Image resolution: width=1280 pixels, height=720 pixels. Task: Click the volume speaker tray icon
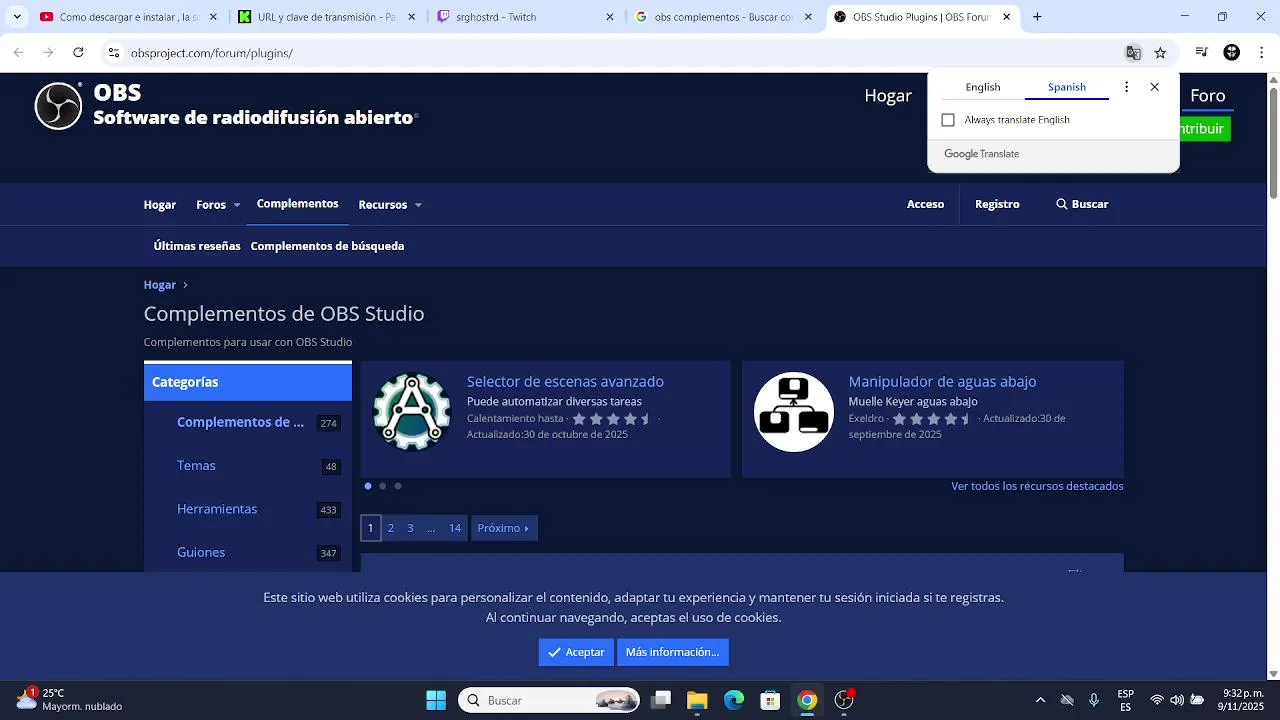(1177, 700)
